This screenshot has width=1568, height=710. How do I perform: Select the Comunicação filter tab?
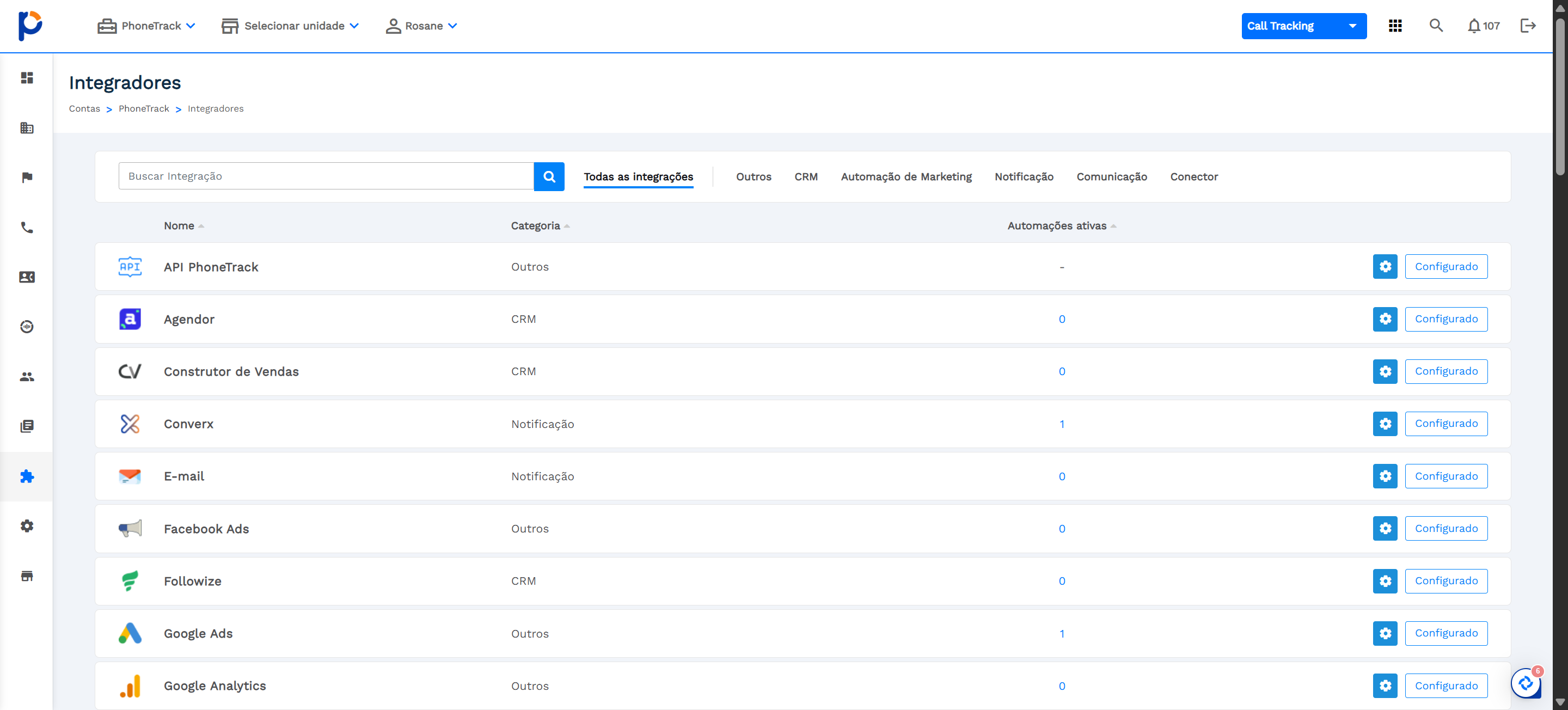(x=1111, y=176)
